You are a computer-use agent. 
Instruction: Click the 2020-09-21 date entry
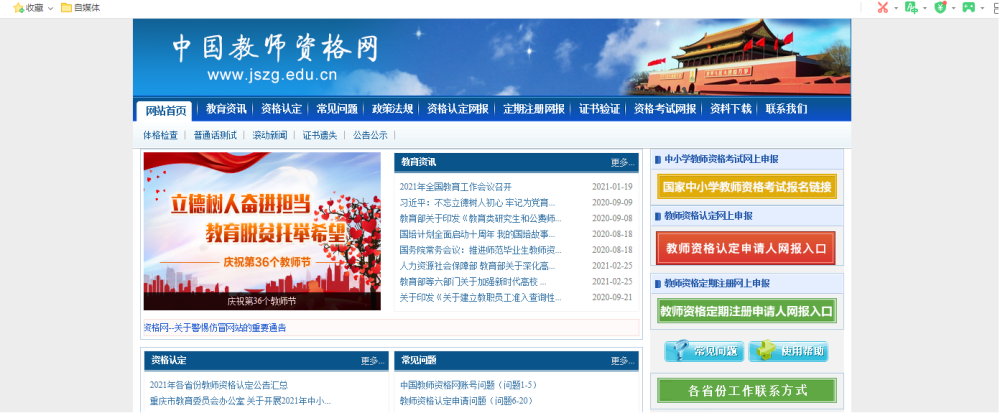click(612, 297)
